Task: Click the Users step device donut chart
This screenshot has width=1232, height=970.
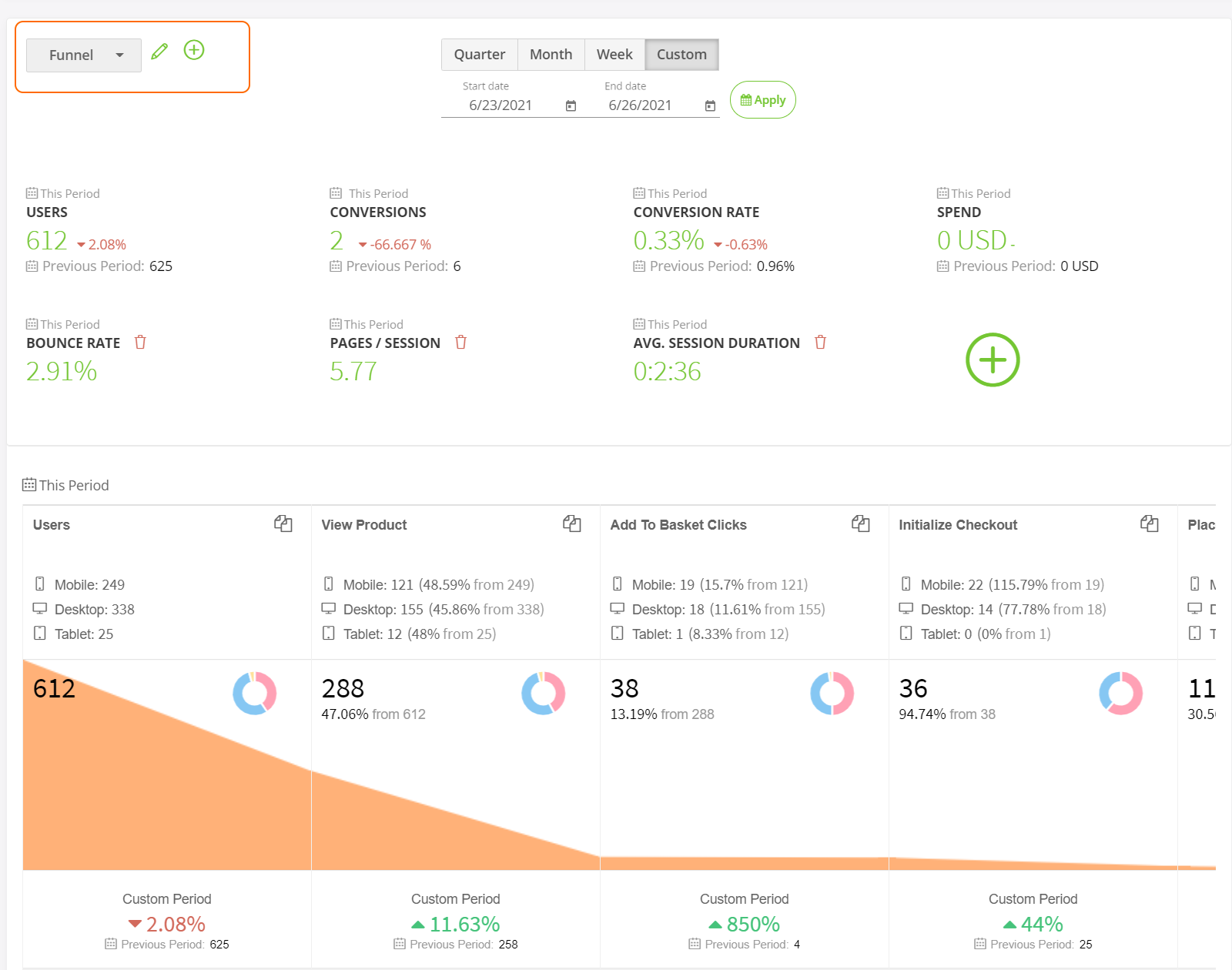Action: pyautogui.click(x=255, y=694)
